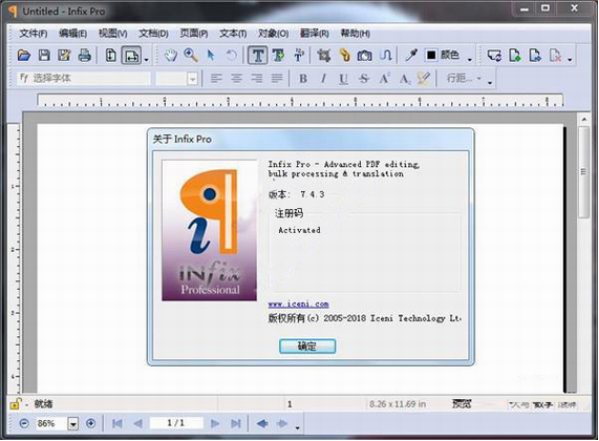The height and width of the screenshot is (441, 599).
Task: Activate the Text edit tool
Action: coord(258,56)
